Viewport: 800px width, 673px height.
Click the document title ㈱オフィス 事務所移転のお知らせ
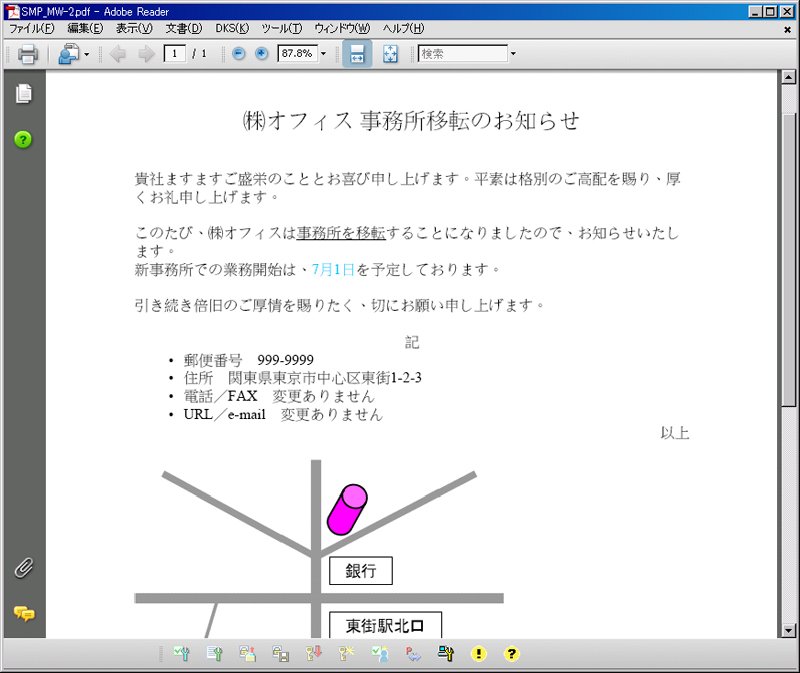point(411,120)
